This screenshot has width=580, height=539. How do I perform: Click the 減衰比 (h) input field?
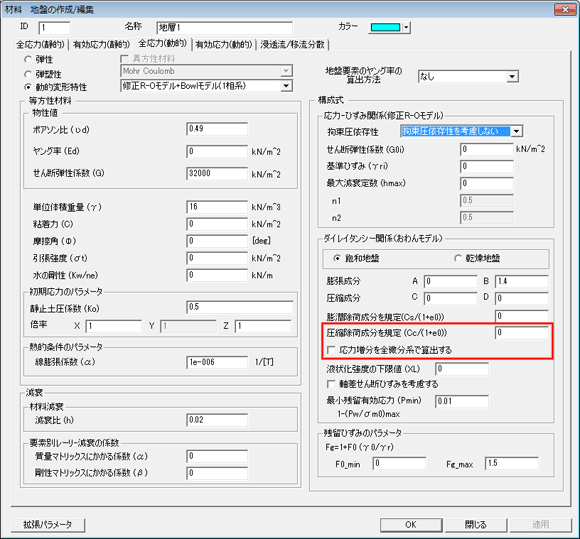[x=217, y=420]
